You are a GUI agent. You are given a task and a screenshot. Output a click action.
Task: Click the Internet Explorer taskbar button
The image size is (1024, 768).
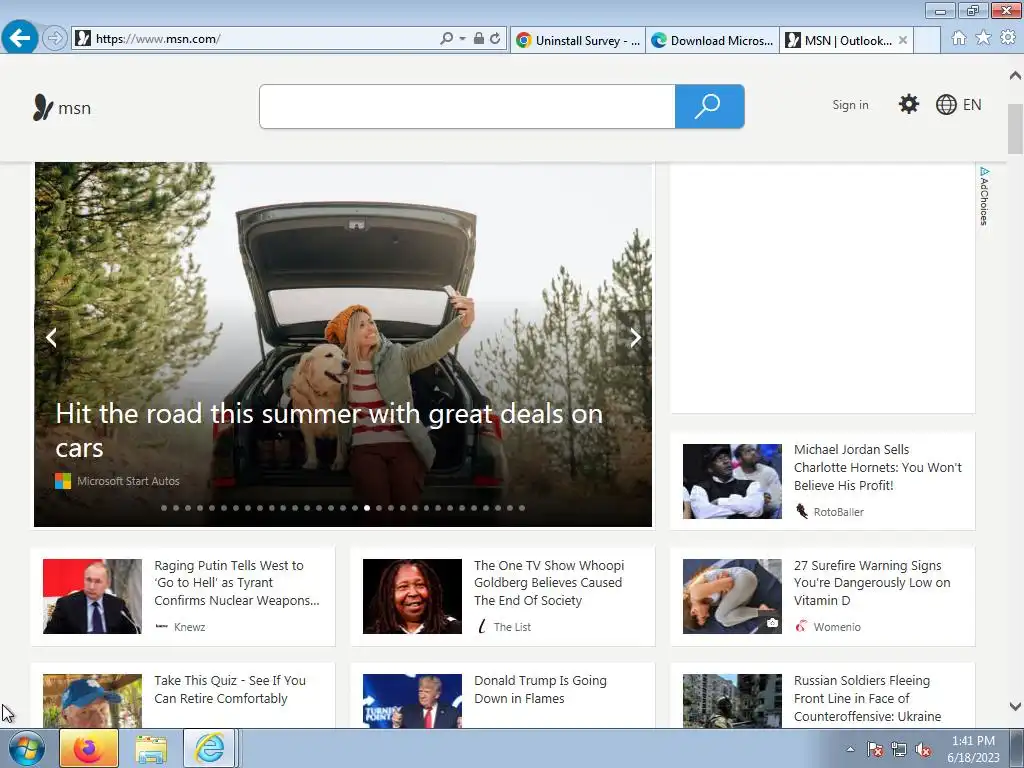click(x=209, y=748)
